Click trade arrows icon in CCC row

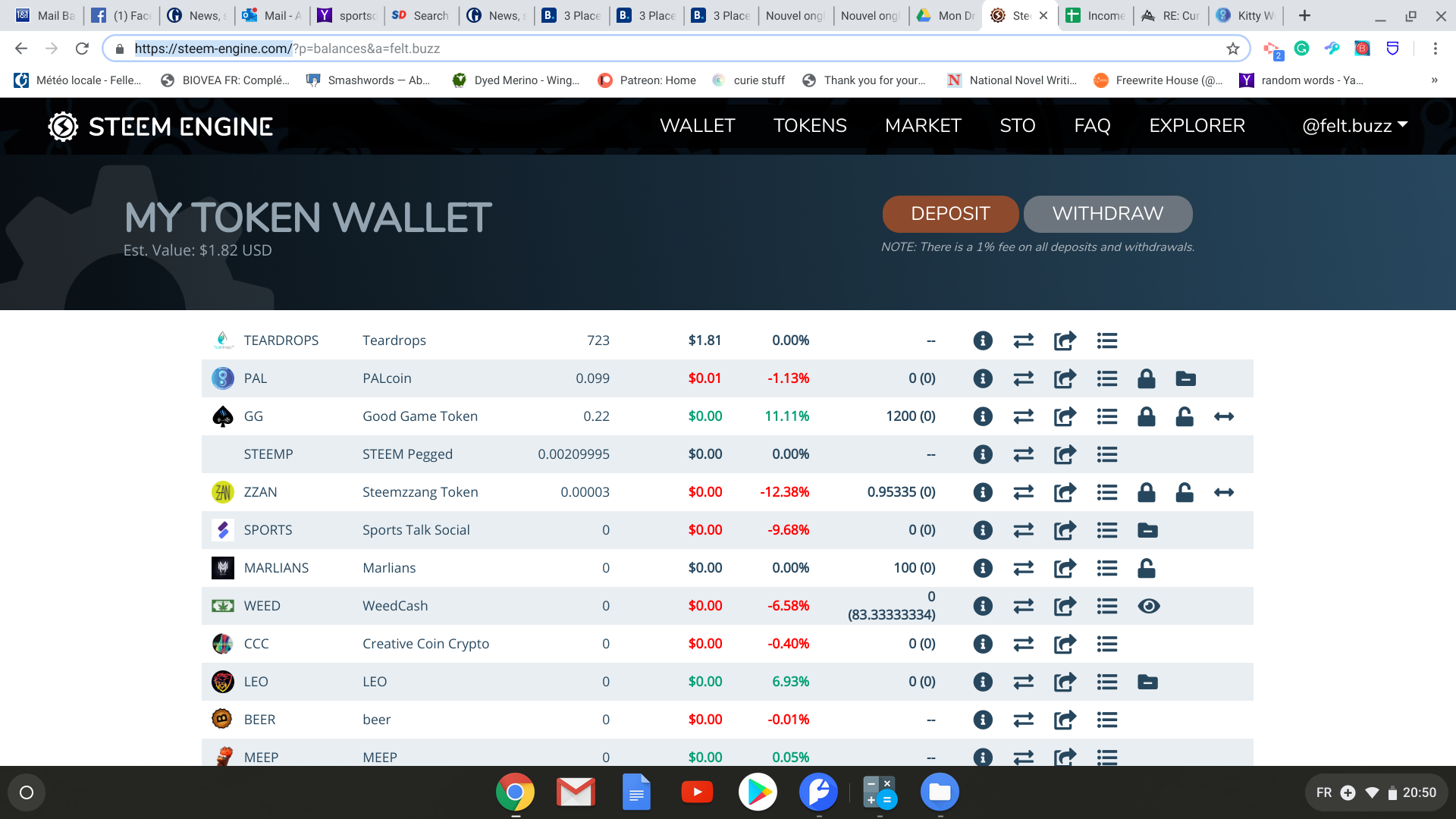click(1024, 644)
